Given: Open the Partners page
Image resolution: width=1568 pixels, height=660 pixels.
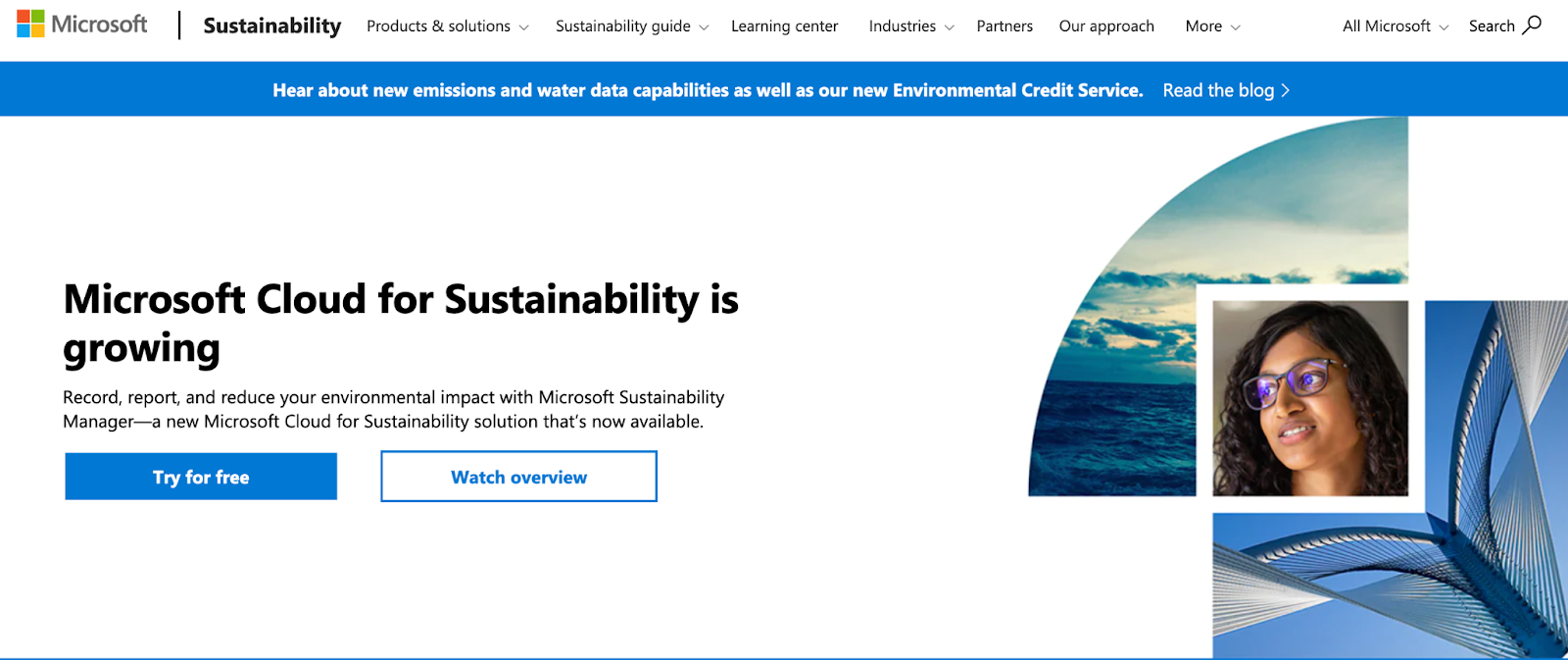Looking at the screenshot, I should pos(1004,26).
